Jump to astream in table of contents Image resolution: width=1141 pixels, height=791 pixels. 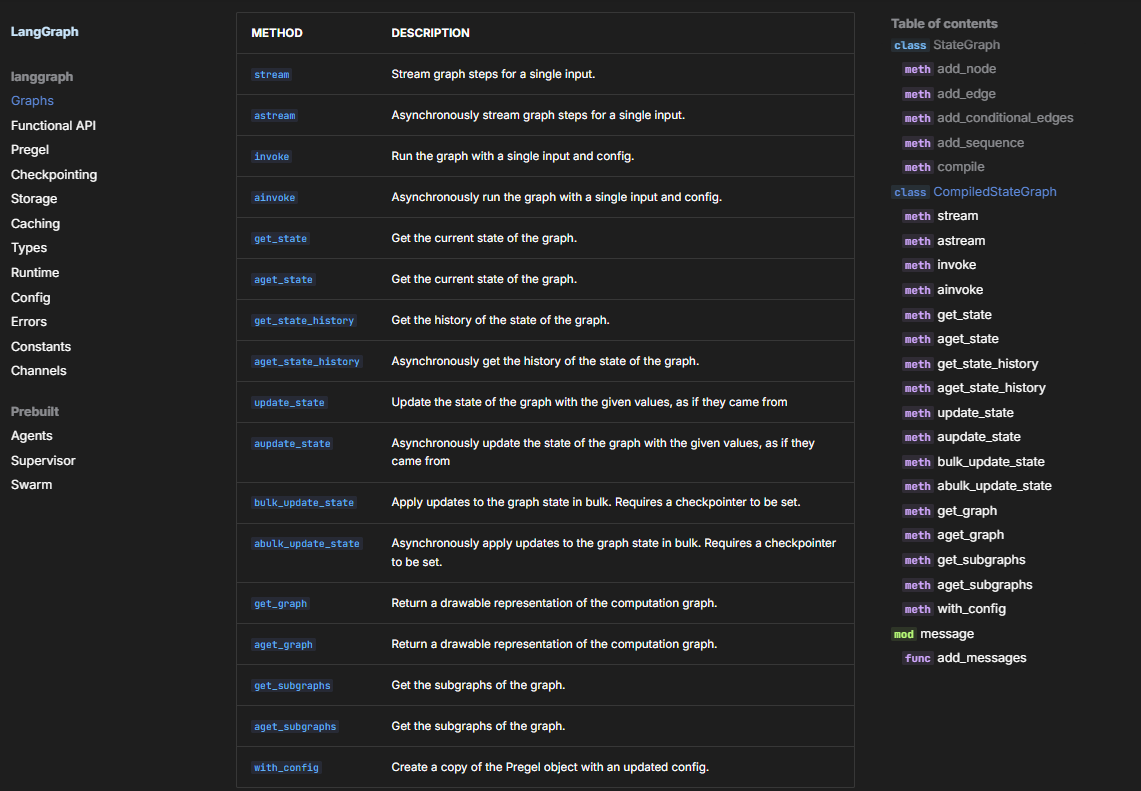(961, 241)
